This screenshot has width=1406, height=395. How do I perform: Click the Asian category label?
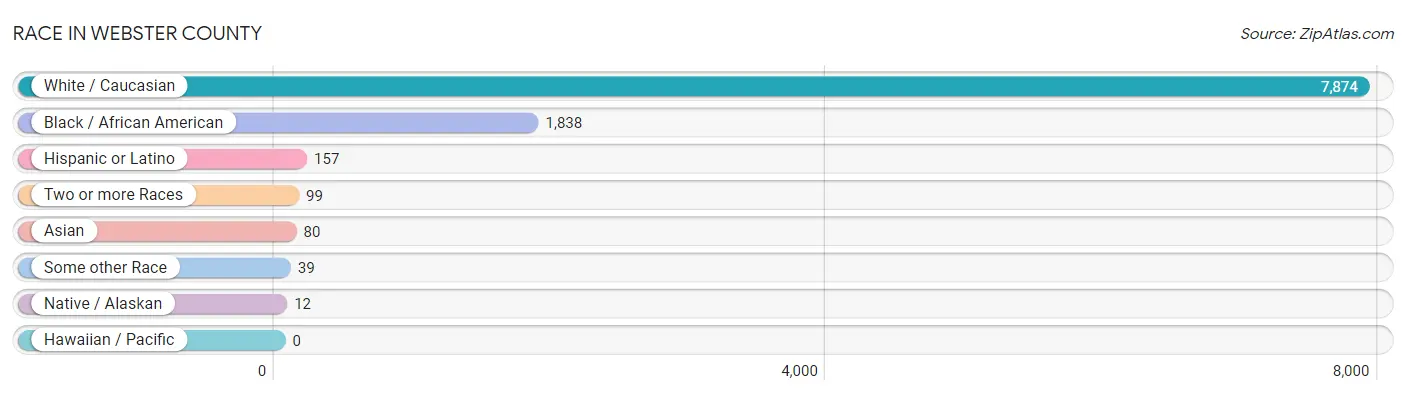[x=64, y=231]
